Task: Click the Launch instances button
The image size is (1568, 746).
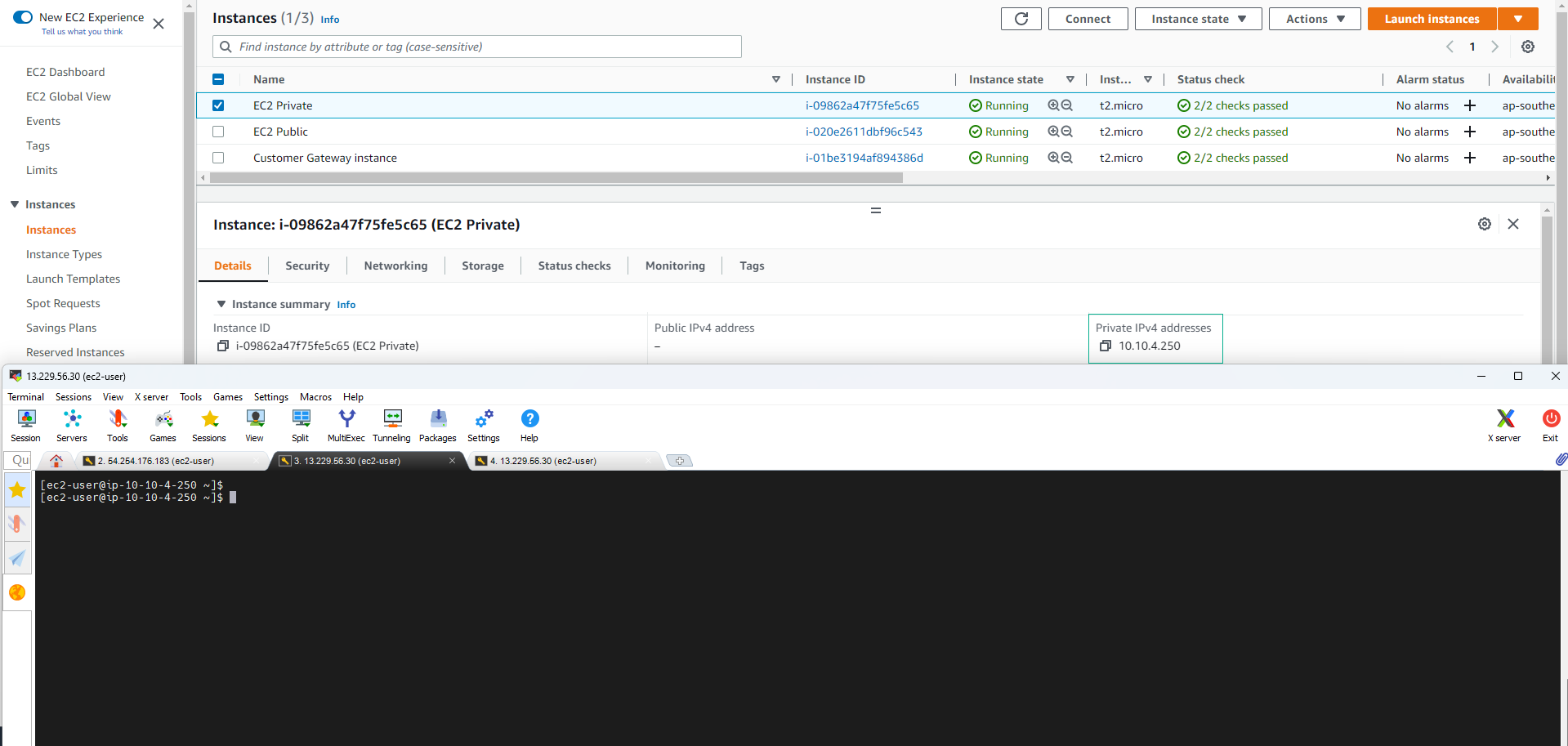Action: coord(1432,19)
